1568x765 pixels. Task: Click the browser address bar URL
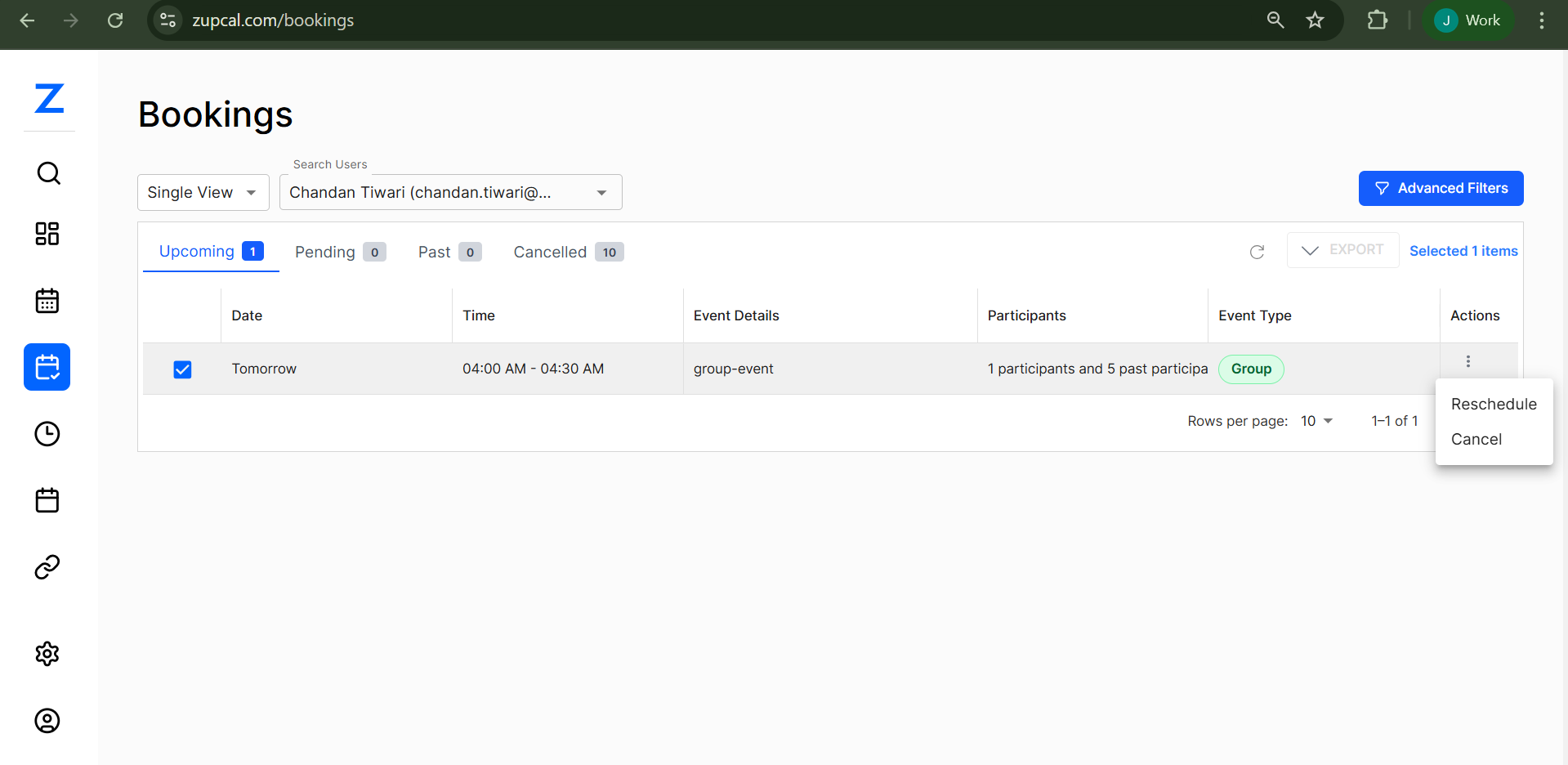click(273, 20)
